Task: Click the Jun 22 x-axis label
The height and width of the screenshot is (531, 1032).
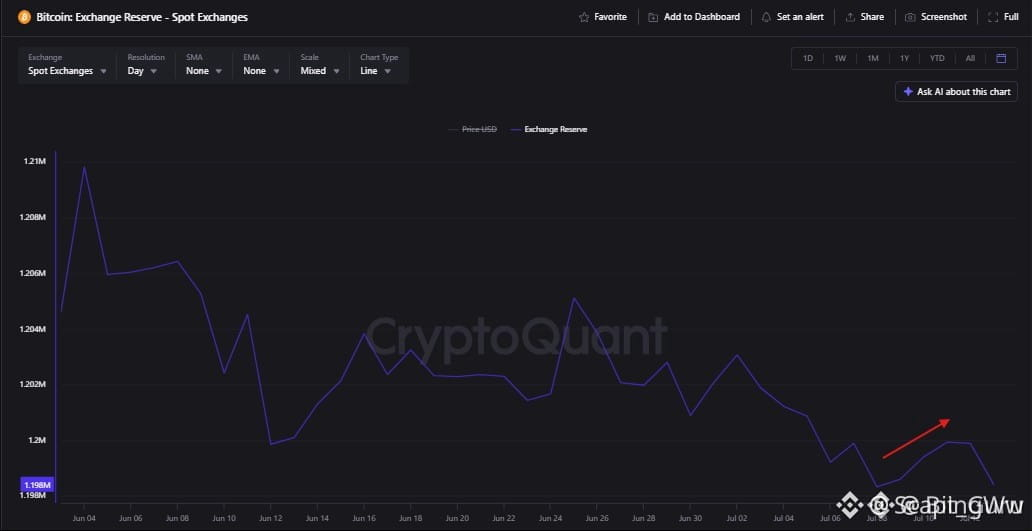Action: coord(503,518)
